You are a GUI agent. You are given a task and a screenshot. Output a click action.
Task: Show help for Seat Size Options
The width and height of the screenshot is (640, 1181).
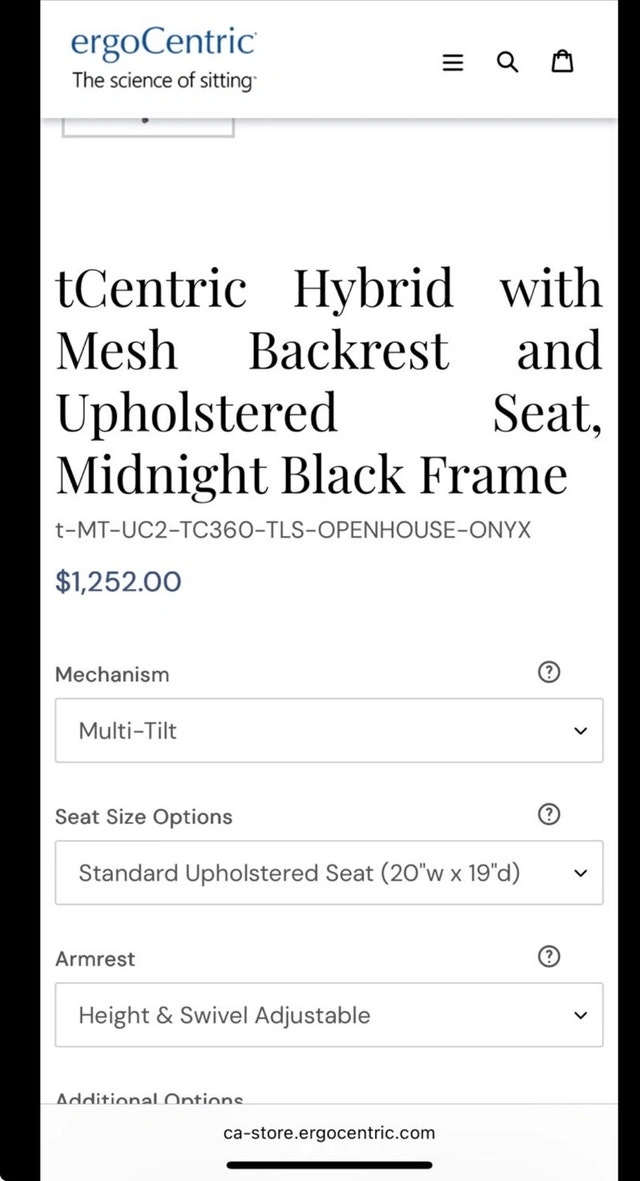(548, 815)
